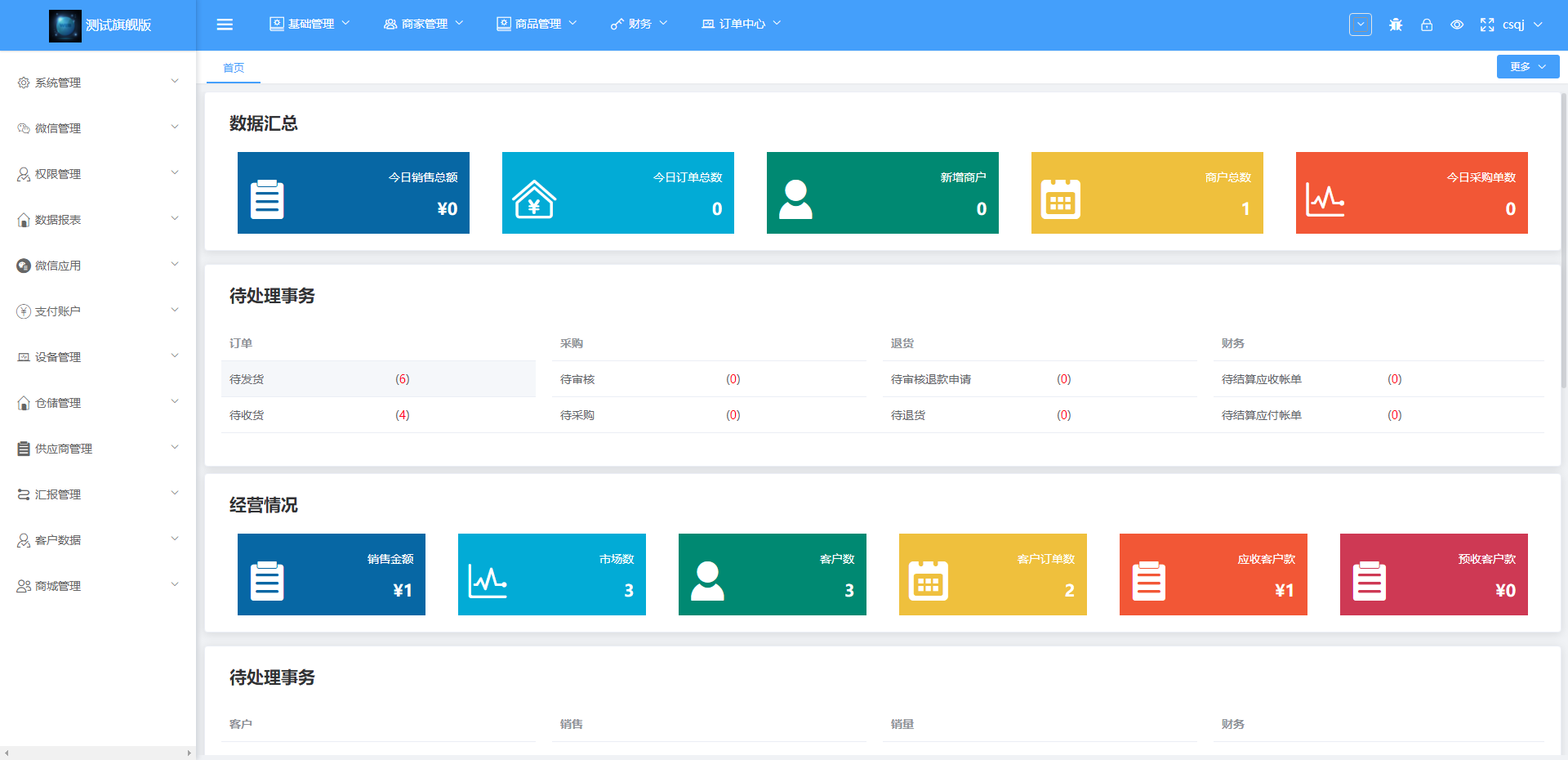Open the 待收货 pending orders link
The height and width of the screenshot is (760, 1568).
[x=247, y=415]
